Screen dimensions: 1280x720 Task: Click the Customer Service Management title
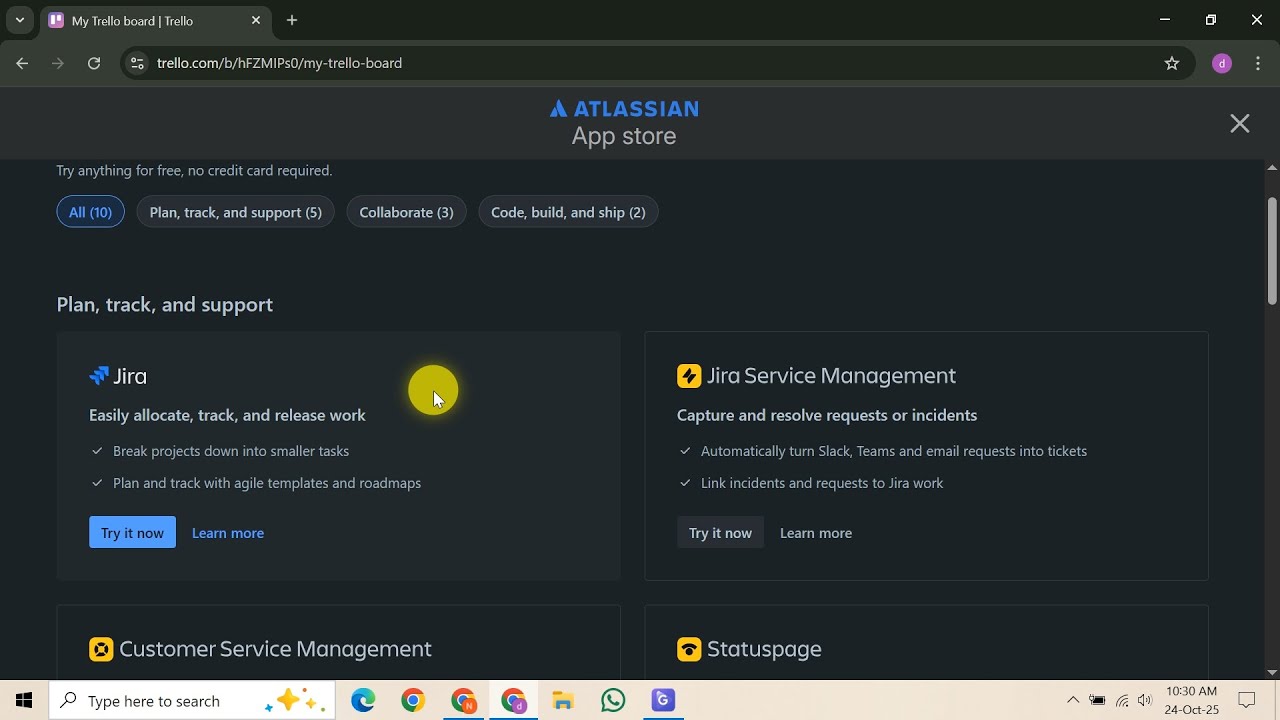click(x=275, y=649)
